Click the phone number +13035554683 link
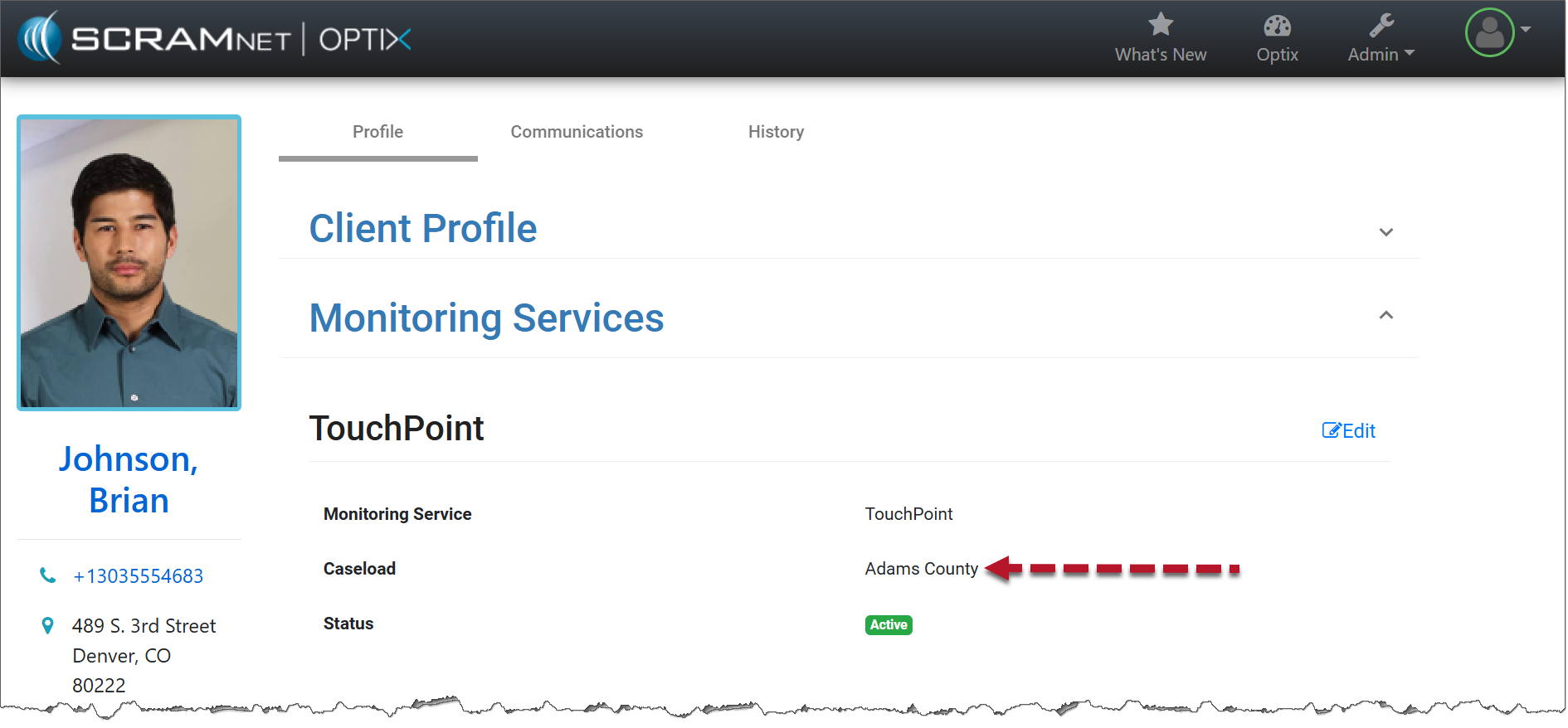The width and height of the screenshot is (1568, 728). tap(138, 576)
